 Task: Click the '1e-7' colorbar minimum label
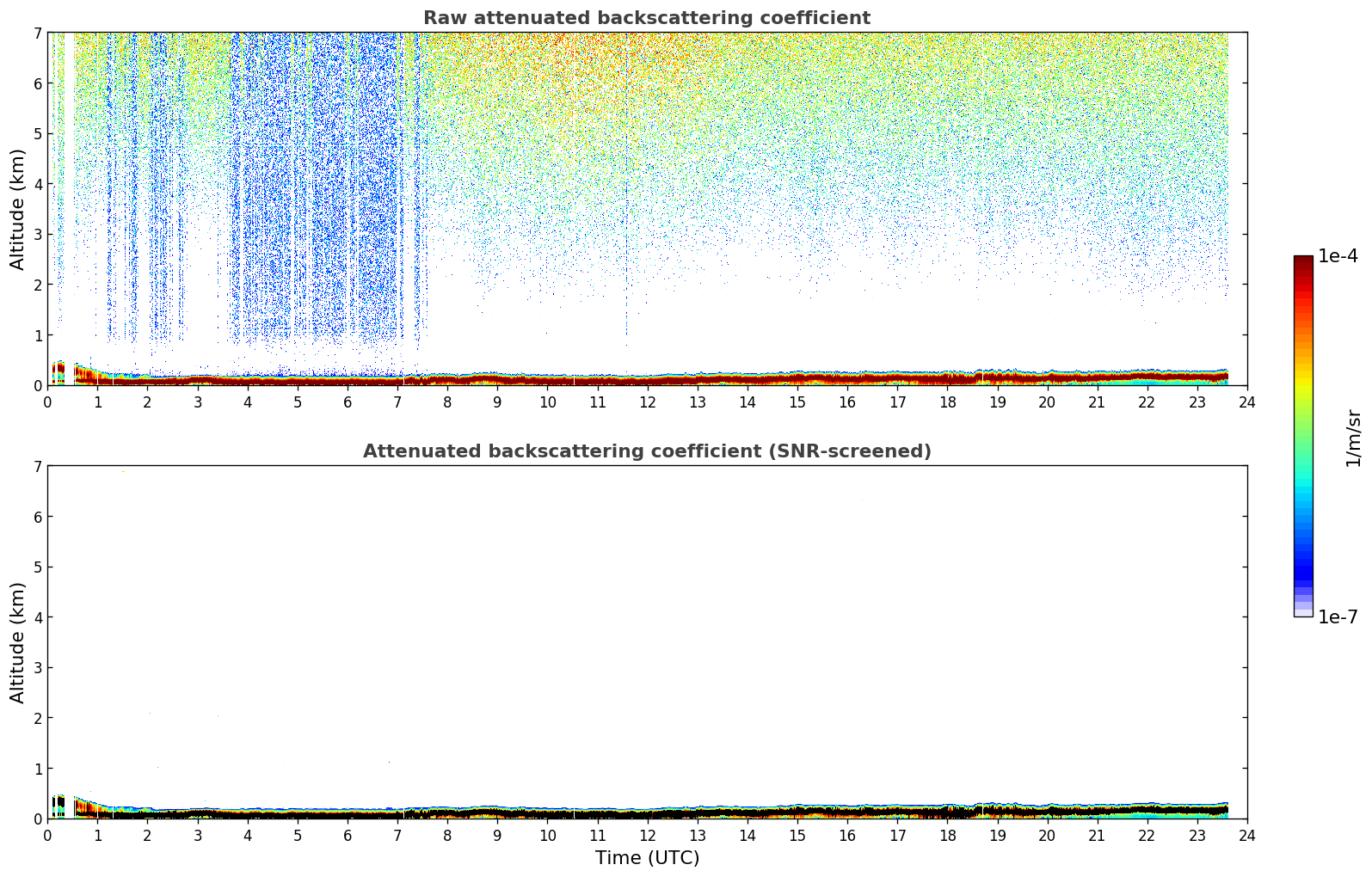click(1338, 617)
